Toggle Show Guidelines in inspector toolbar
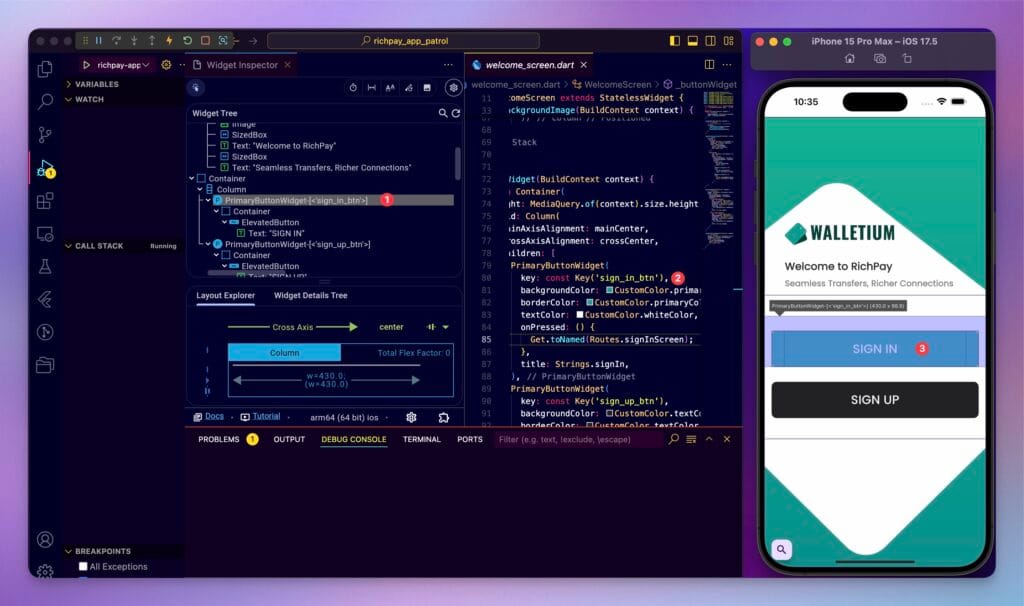 (372, 88)
